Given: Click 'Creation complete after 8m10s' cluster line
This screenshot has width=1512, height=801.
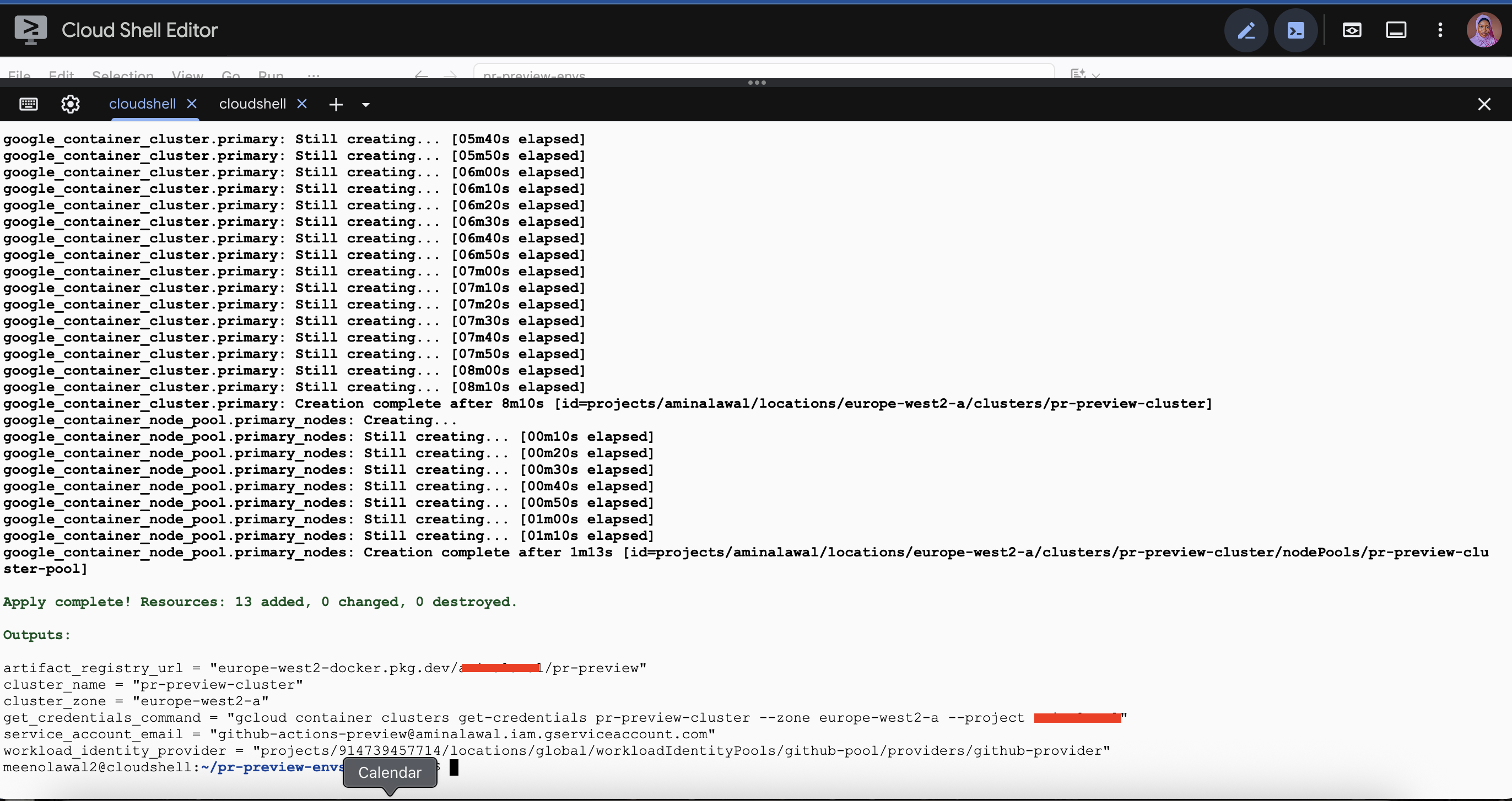Looking at the screenshot, I should pos(607,403).
